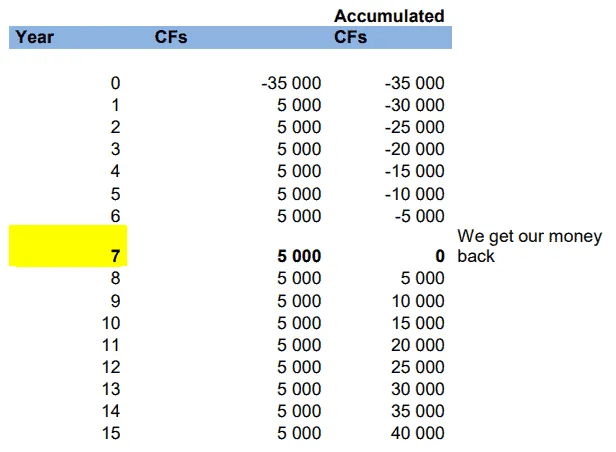Click the Year column header
Viewport: 616px width, 452px height.
(x=35, y=38)
